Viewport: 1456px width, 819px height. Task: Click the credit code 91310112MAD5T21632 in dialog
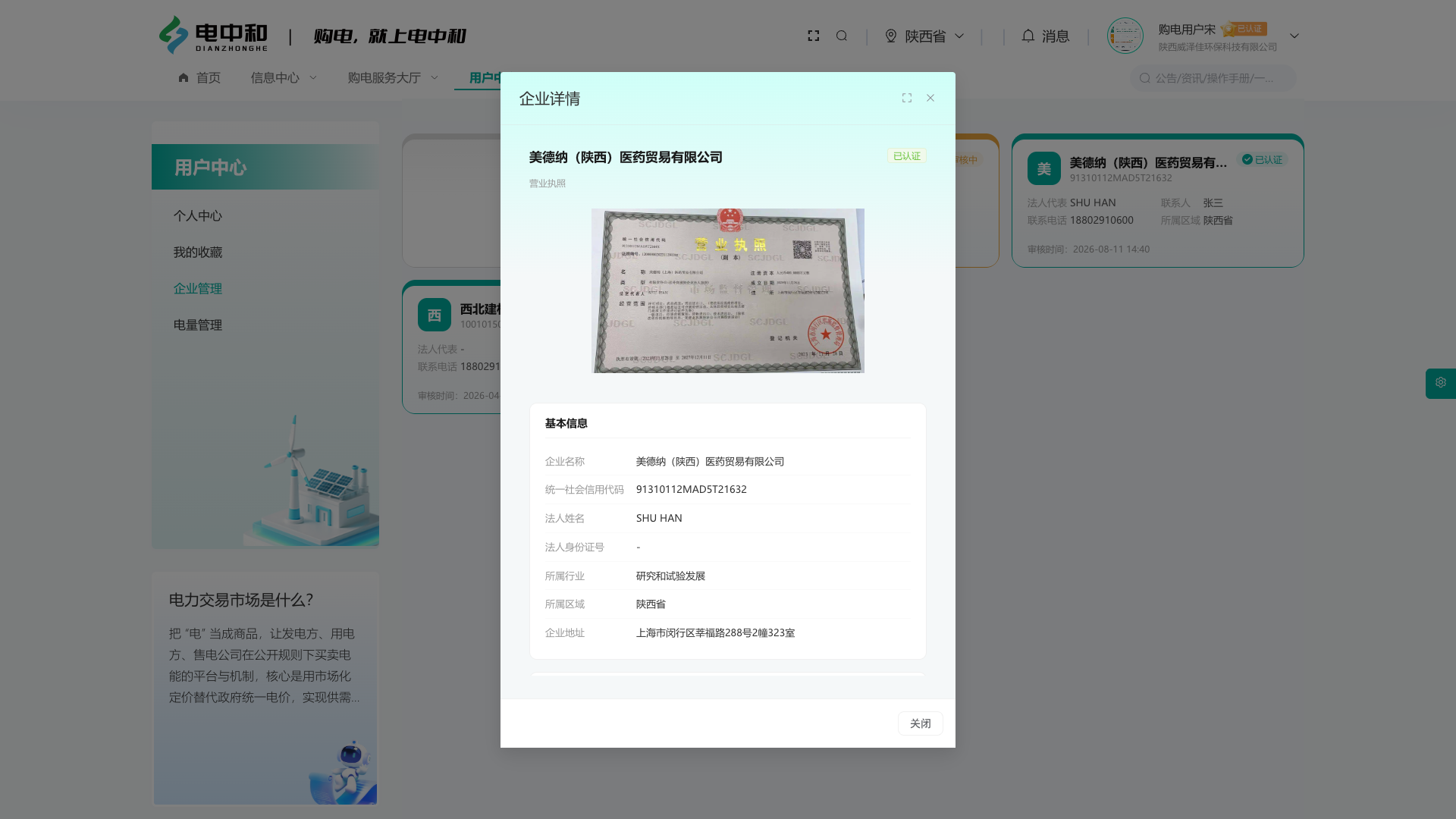(692, 489)
